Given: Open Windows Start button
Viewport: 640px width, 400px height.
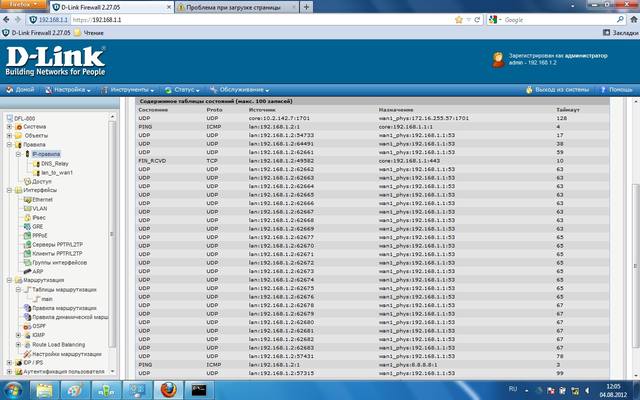Looking at the screenshot, I should (x=13, y=391).
